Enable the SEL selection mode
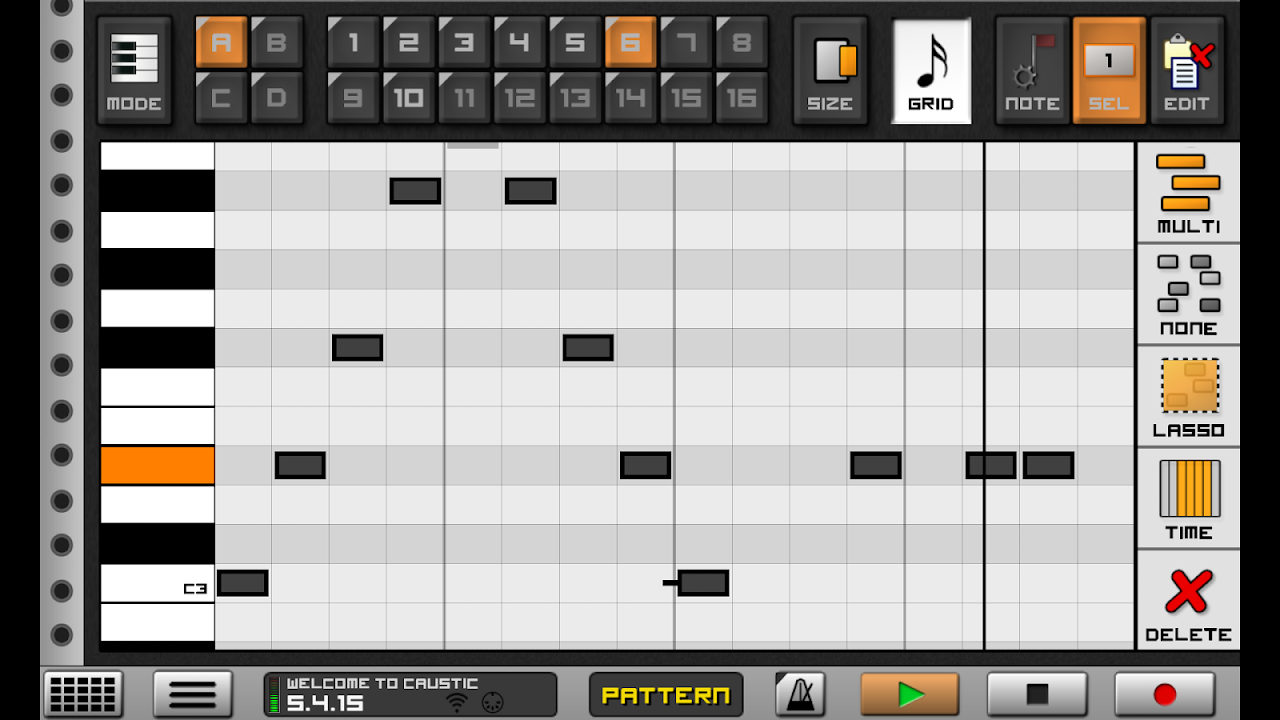Screen dimensions: 1280x720 tap(1110, 70)
